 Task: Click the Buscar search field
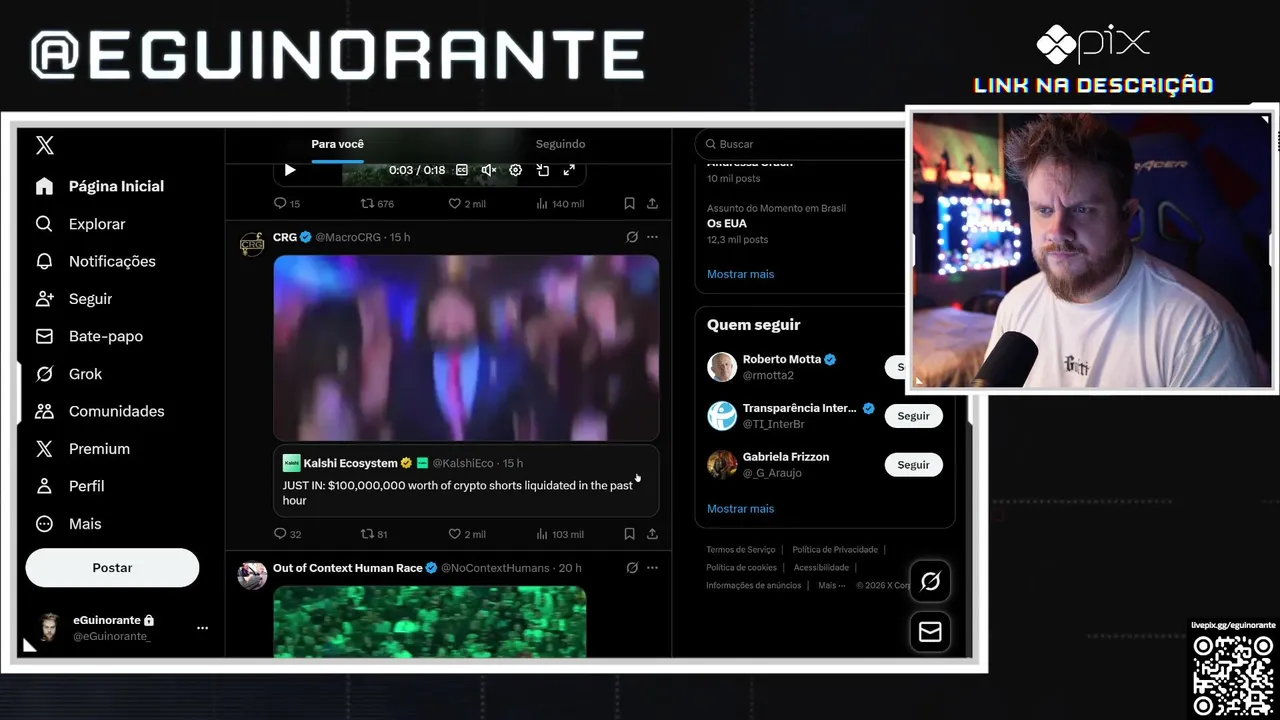[x=800, y=144]
